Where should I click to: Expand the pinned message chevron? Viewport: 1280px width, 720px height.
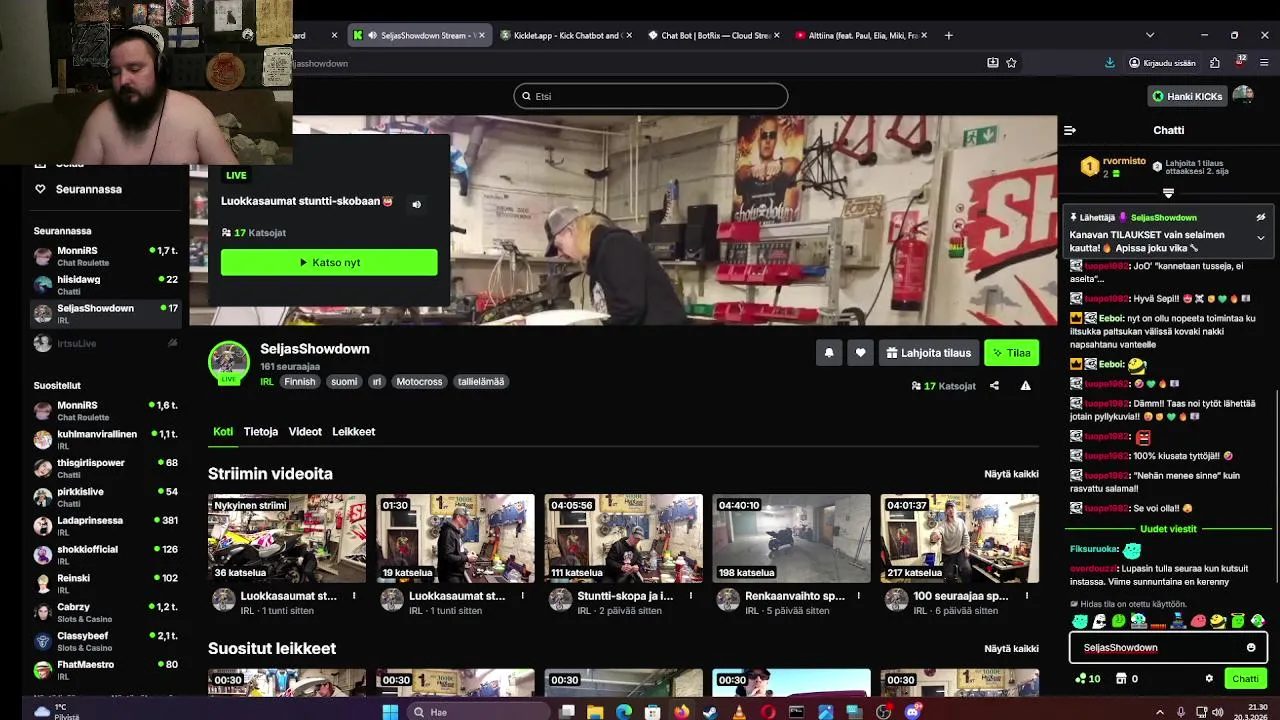pyautogui.click(x=1261, y=238)
